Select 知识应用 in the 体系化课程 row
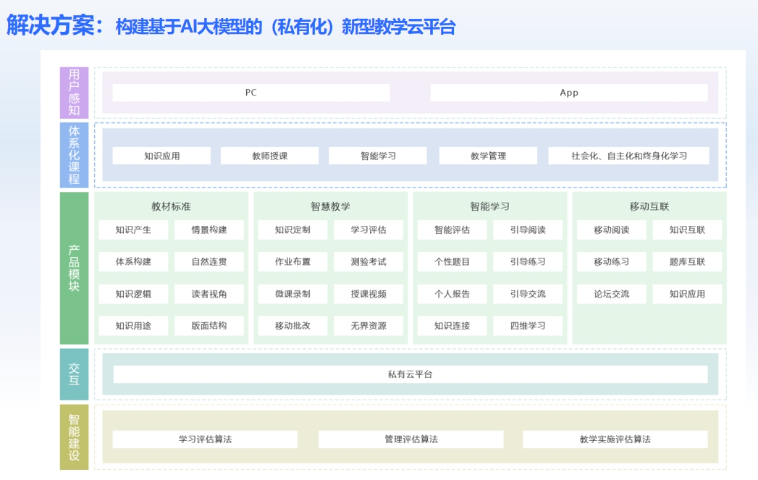Image resolution: width=758 pixels, height=480 pixels. 161,156
